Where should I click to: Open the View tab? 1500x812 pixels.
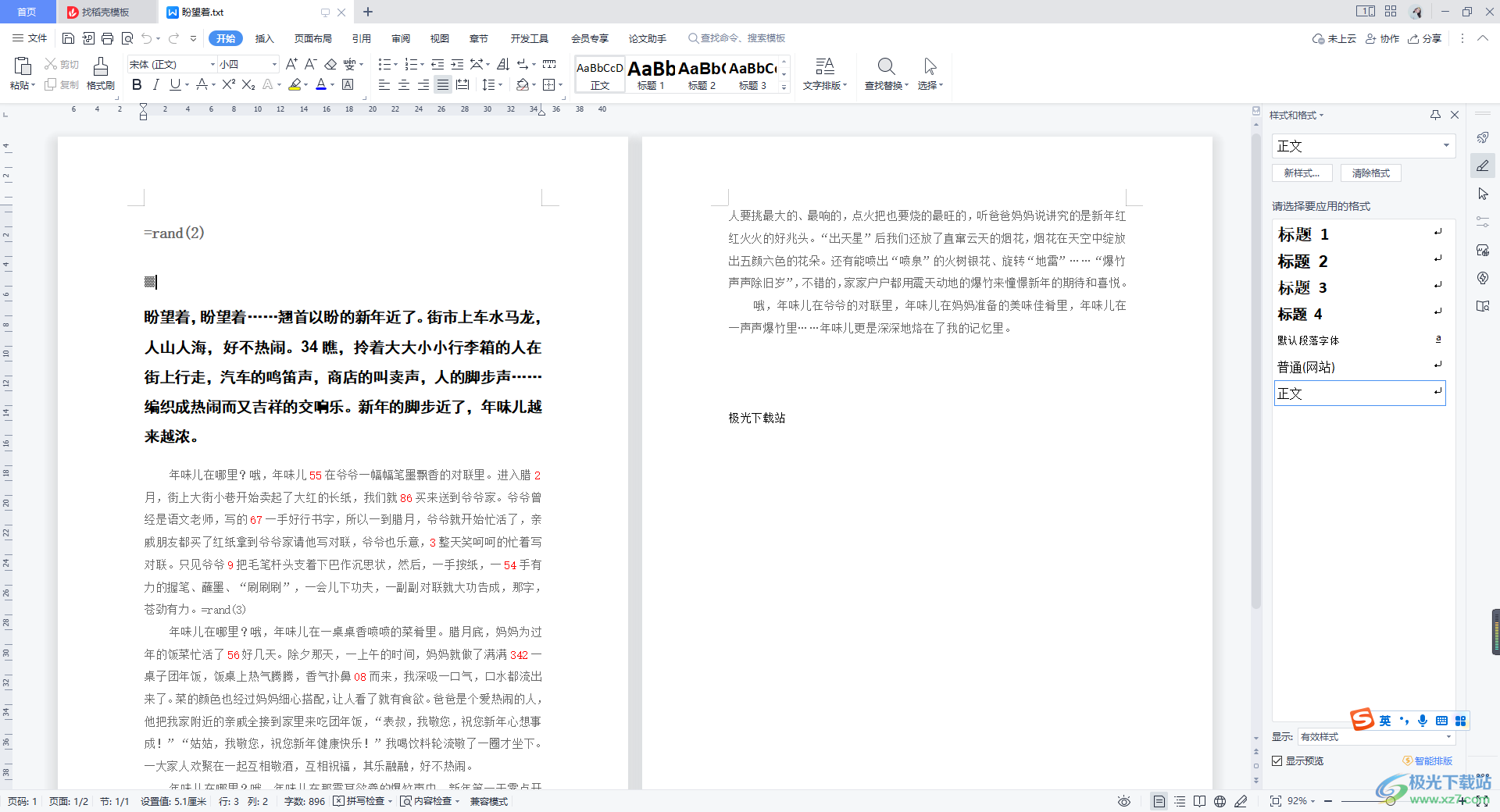[440, 38]
